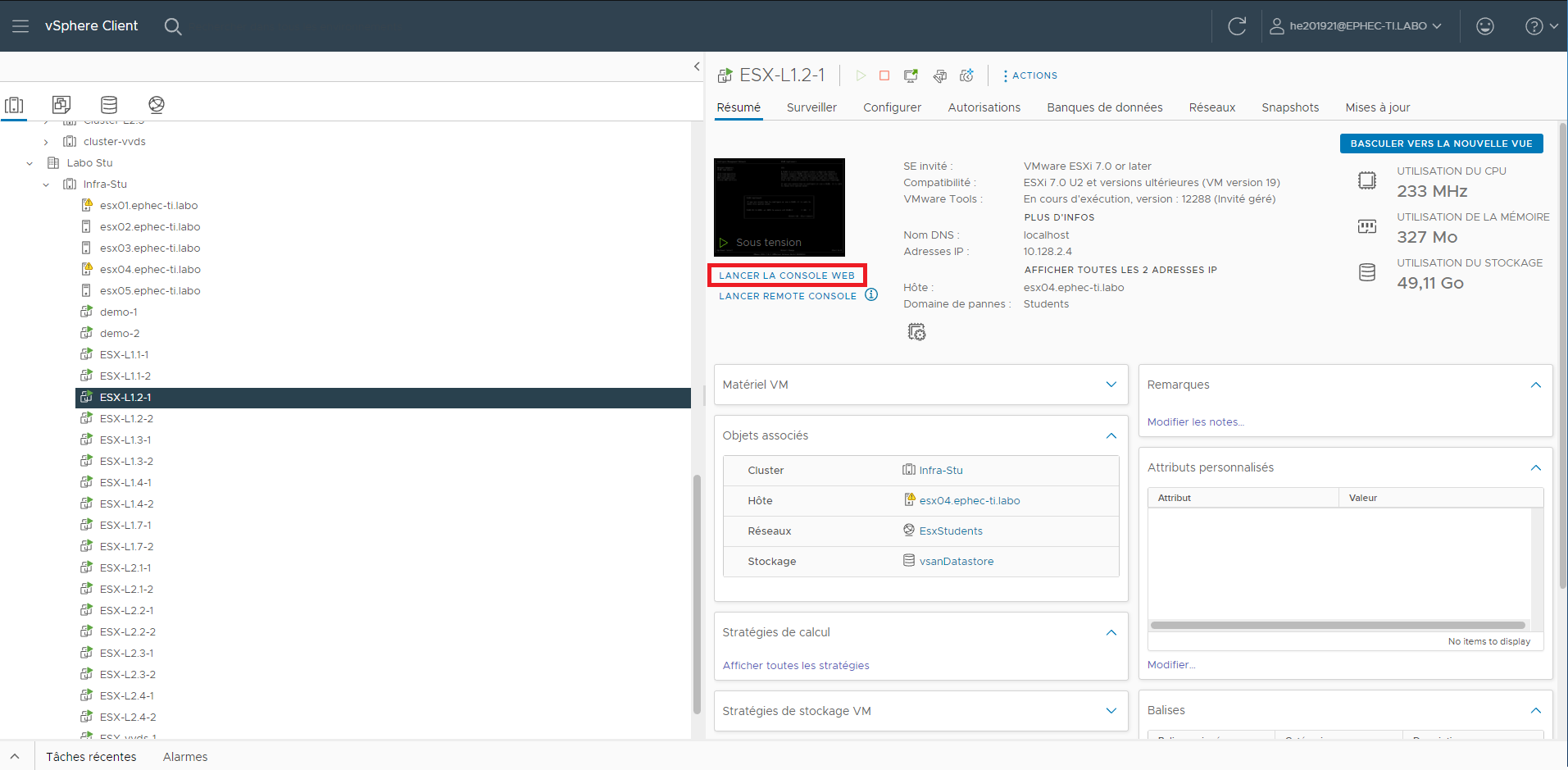
Task: Switch to Hosts and Clusters inventory view
Action: 15,105
